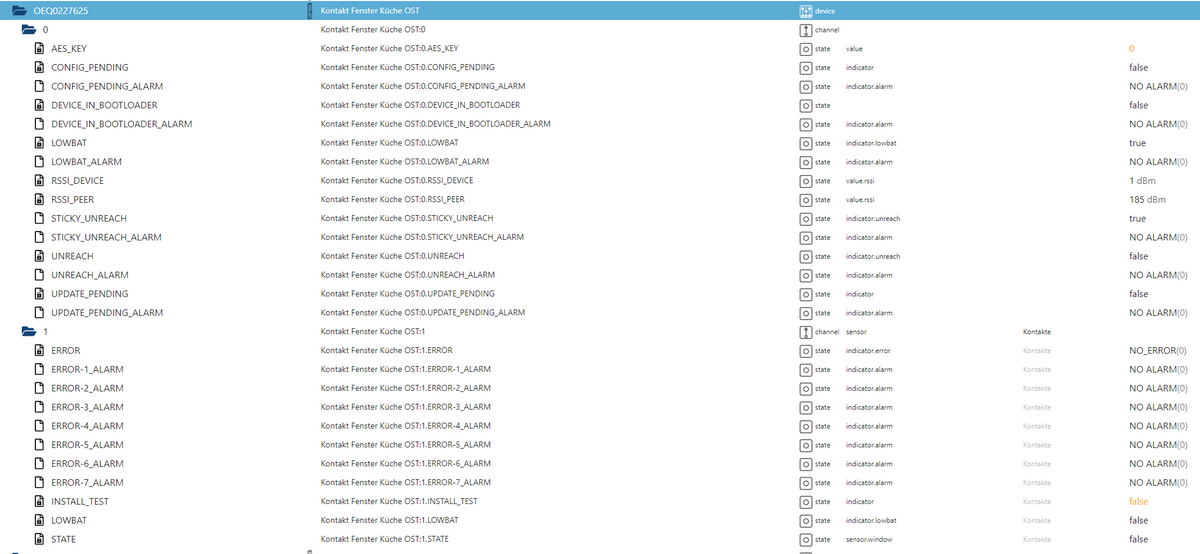The width and height of the screenshot is (1200, 554).
Task: Click the name Kontakt Fenster Küche OST:1.STATE
Action: (x=387, y=539)
